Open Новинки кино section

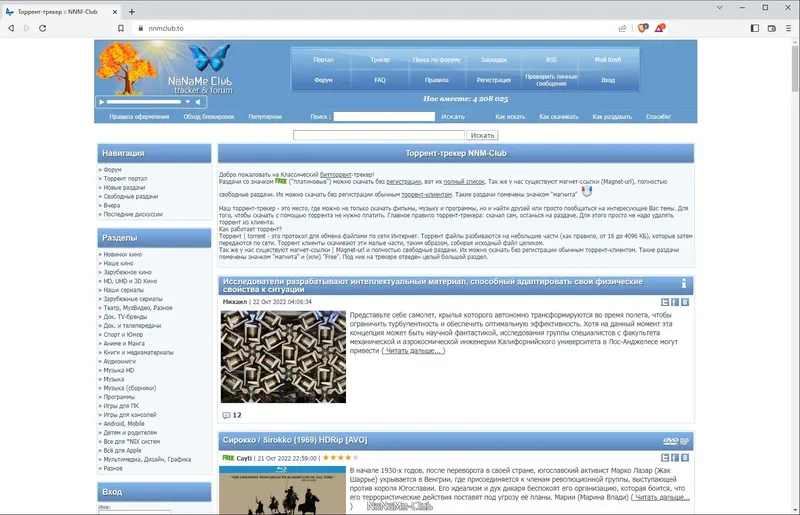(x=122, y=254)
